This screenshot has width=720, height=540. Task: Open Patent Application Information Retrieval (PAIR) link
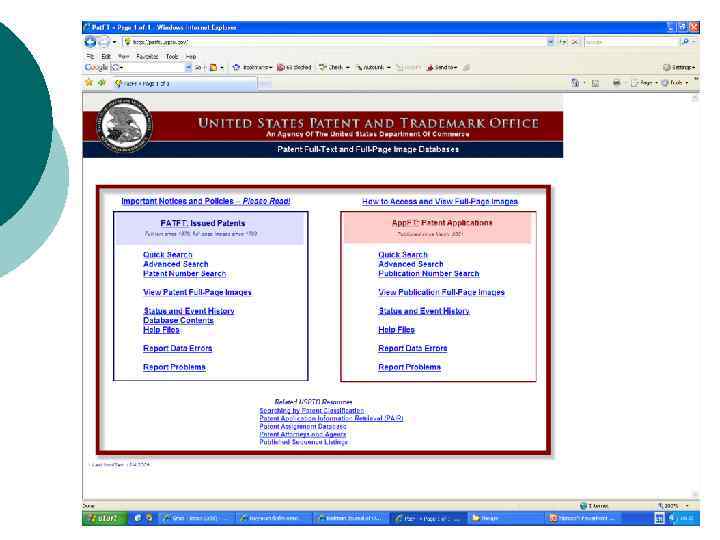(x=331, y=418)
